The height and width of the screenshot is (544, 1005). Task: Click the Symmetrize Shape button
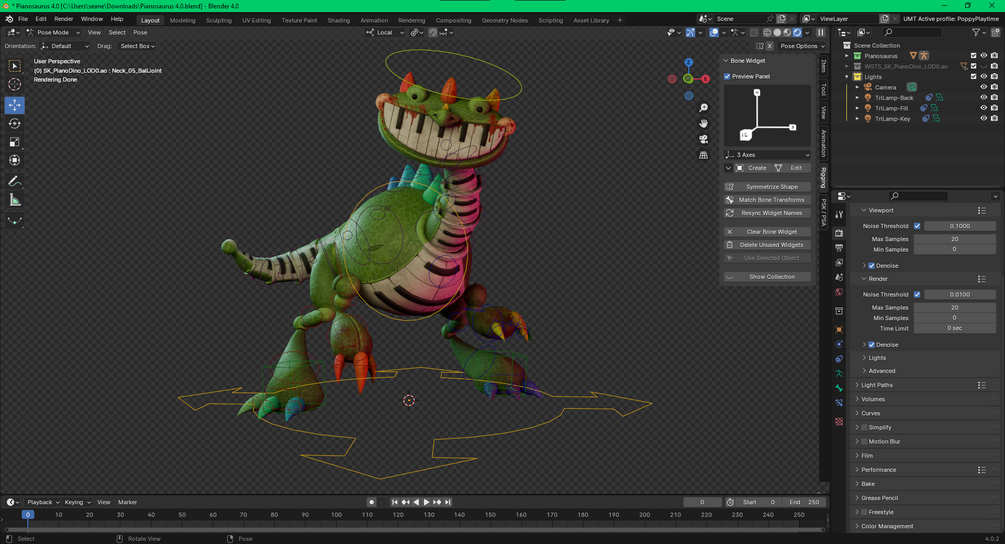(772, 187)
